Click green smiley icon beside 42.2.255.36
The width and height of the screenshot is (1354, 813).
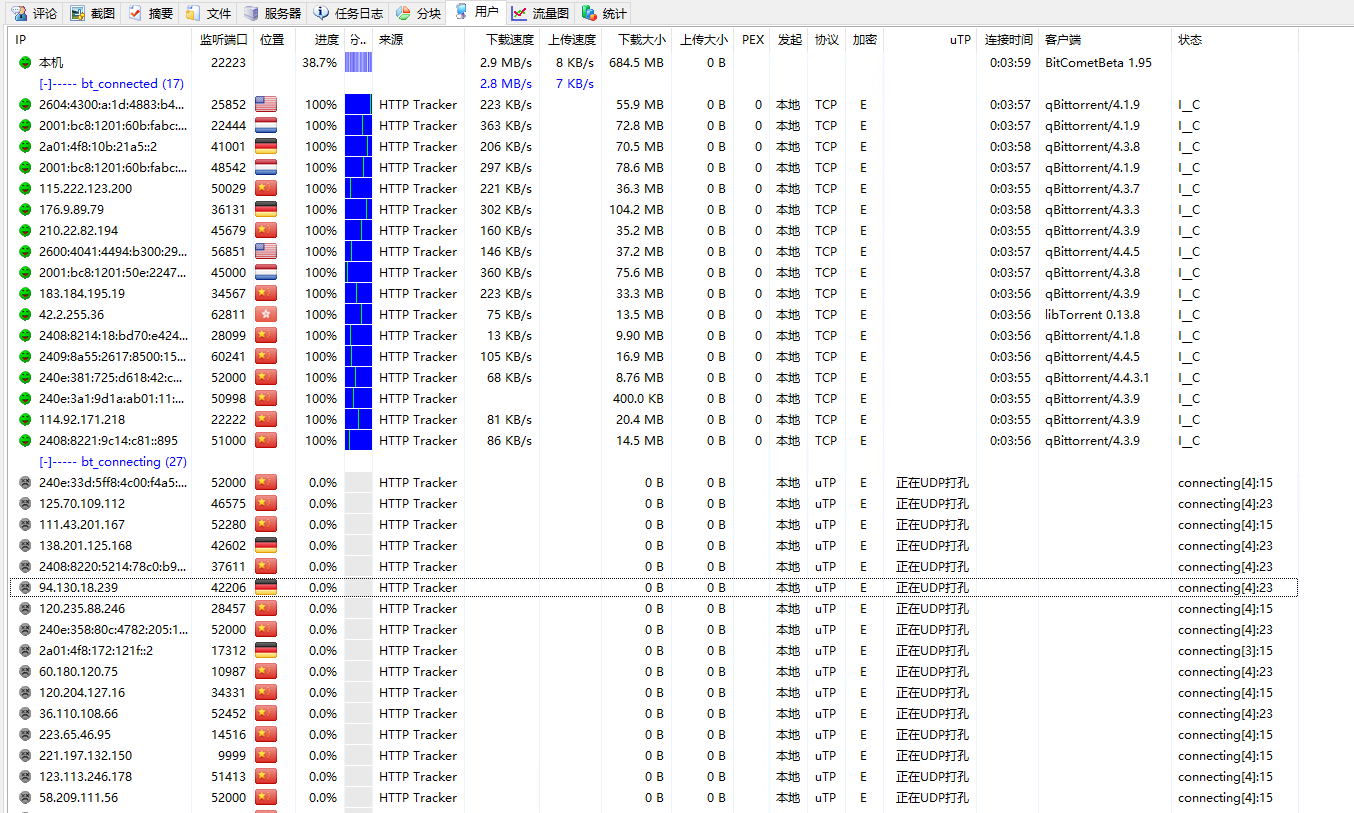pyautogui.click(x=25, y=315)
